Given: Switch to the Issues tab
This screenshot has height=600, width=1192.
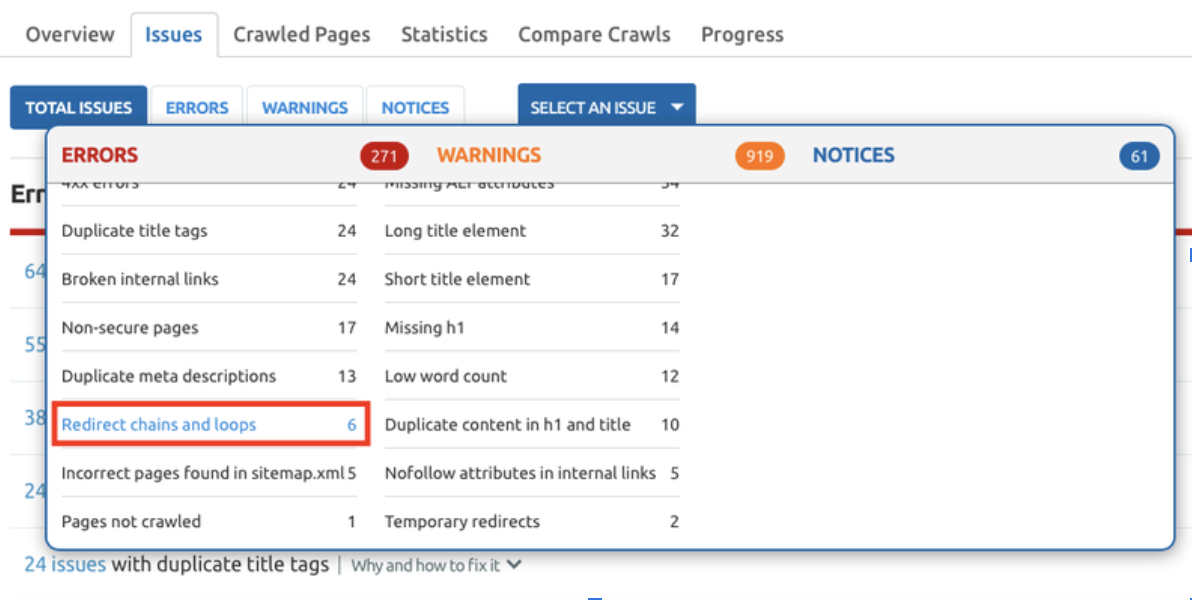Looking at the screenshot, I should [174, 34].
